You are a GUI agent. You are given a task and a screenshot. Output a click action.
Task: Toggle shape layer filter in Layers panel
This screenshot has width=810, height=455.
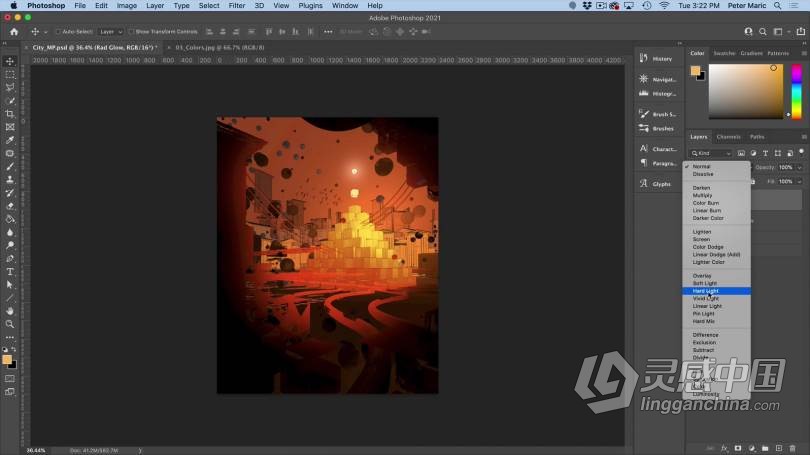(x=777, y=153)
